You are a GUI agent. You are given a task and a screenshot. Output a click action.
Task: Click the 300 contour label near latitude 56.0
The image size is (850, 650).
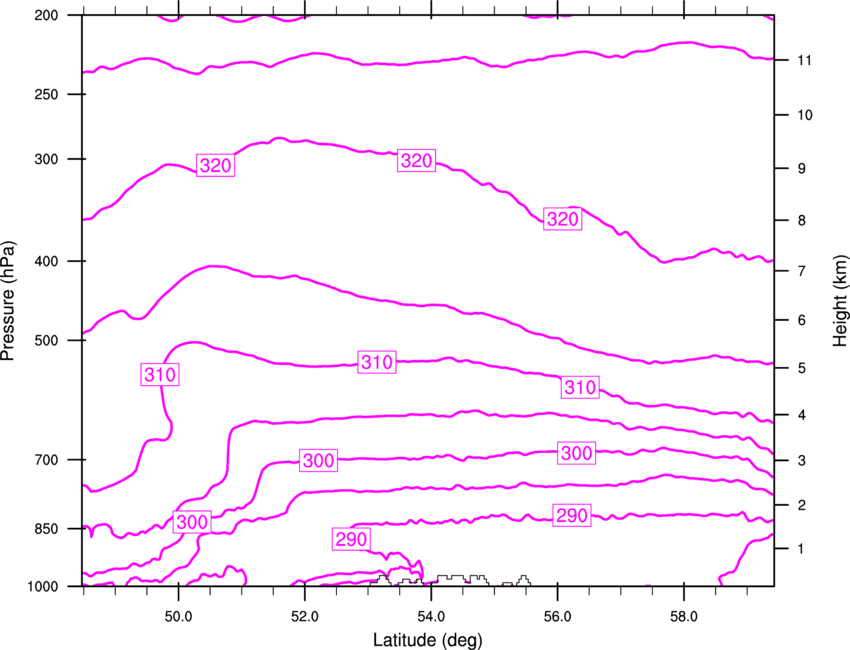[x=576, y=453]
